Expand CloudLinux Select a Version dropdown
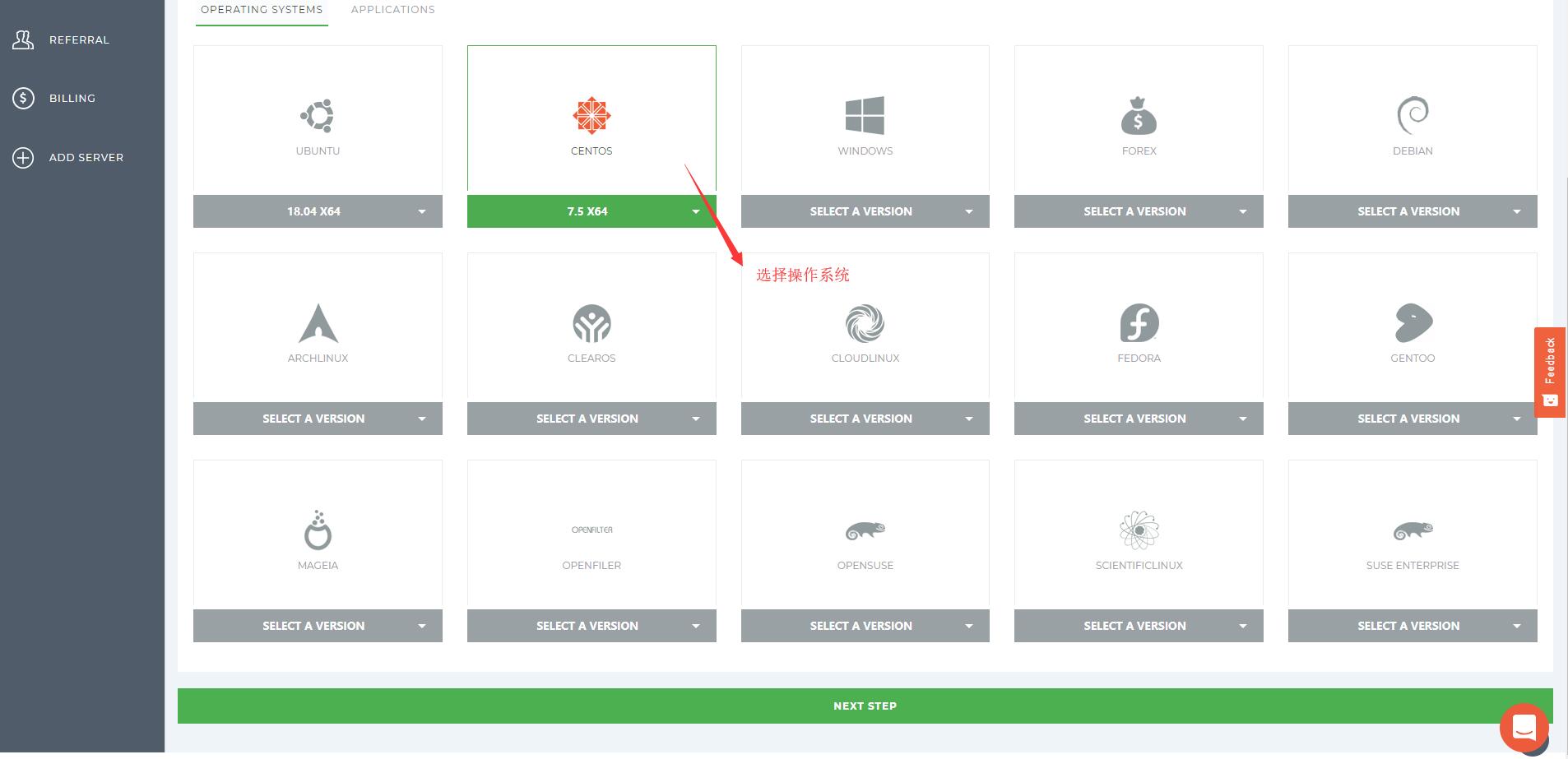 (865, 419)
